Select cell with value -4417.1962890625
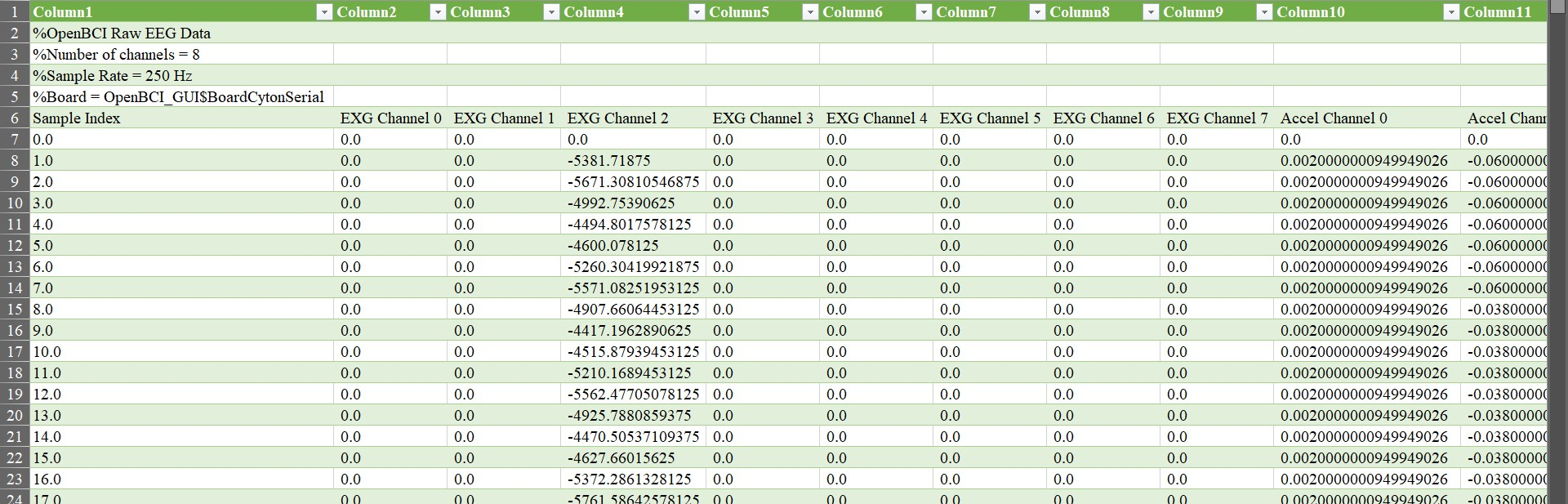 pos(633,331)
